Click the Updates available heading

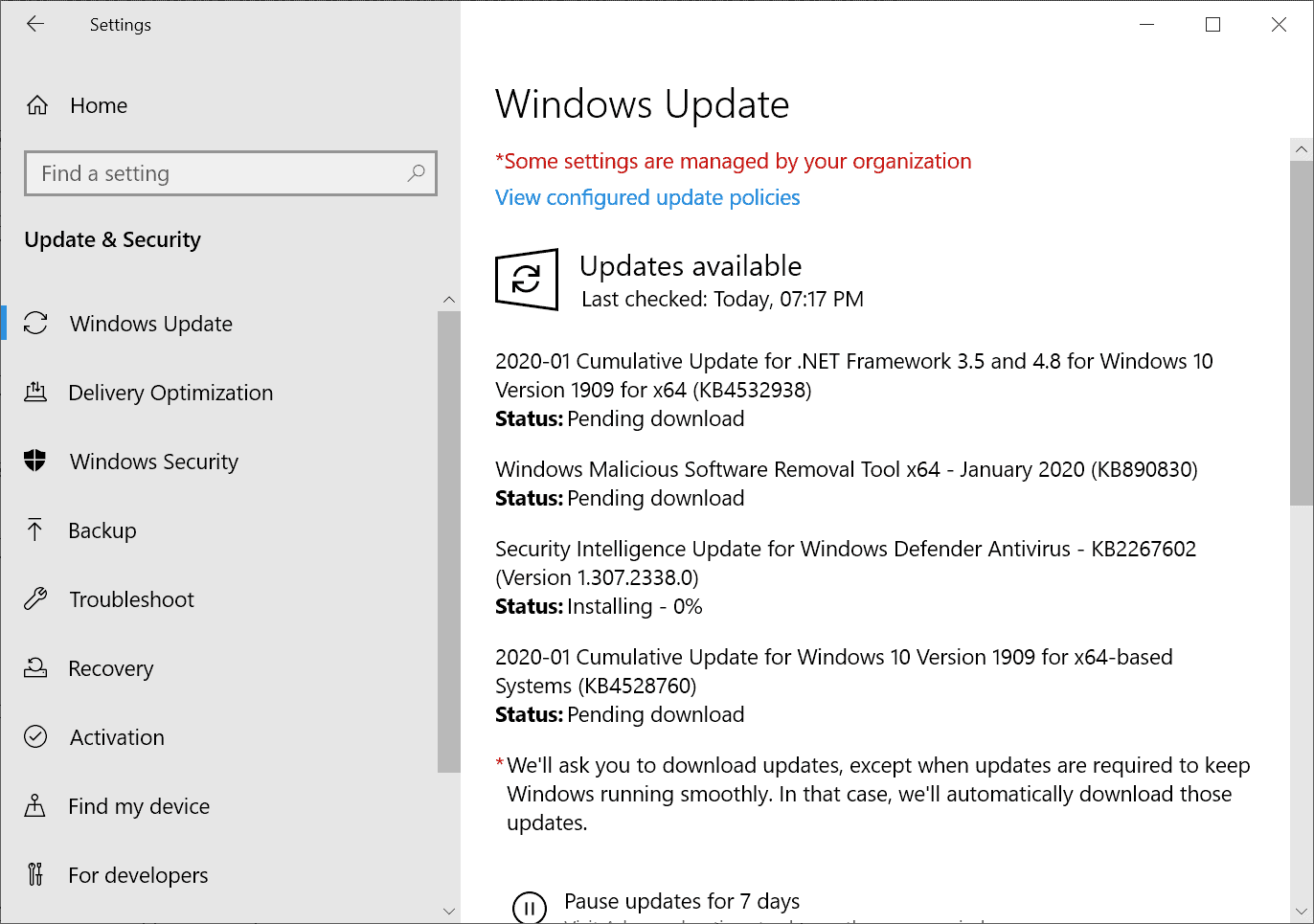point(691,266)
